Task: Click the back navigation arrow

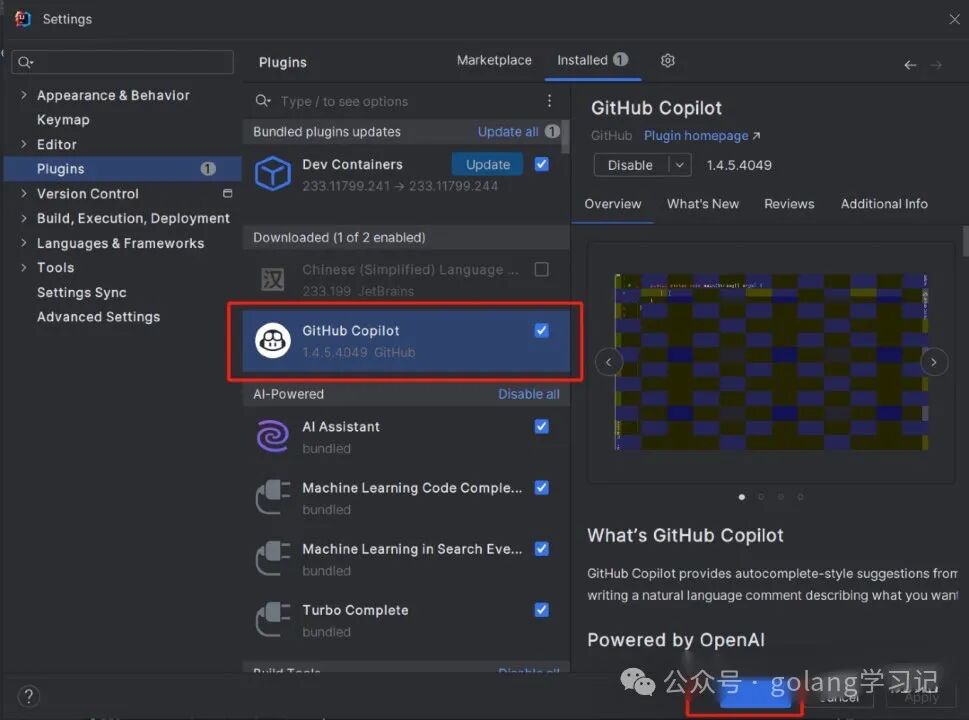Action: 910,65
